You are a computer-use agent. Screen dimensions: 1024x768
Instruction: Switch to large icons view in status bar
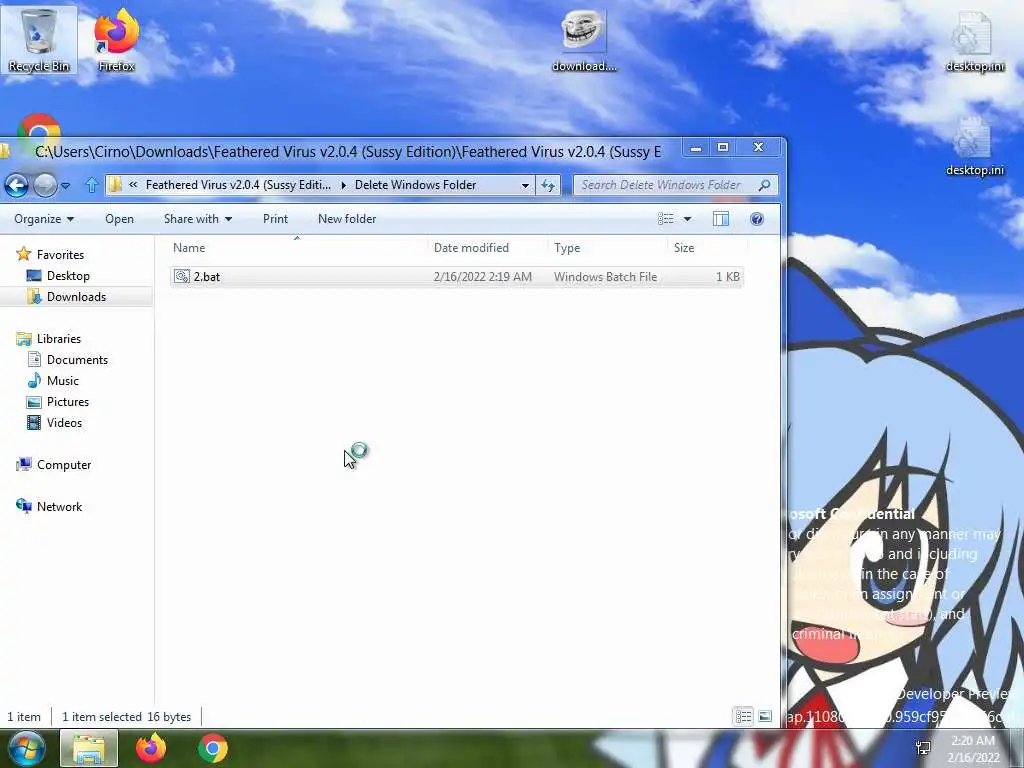tap(765, 716)
